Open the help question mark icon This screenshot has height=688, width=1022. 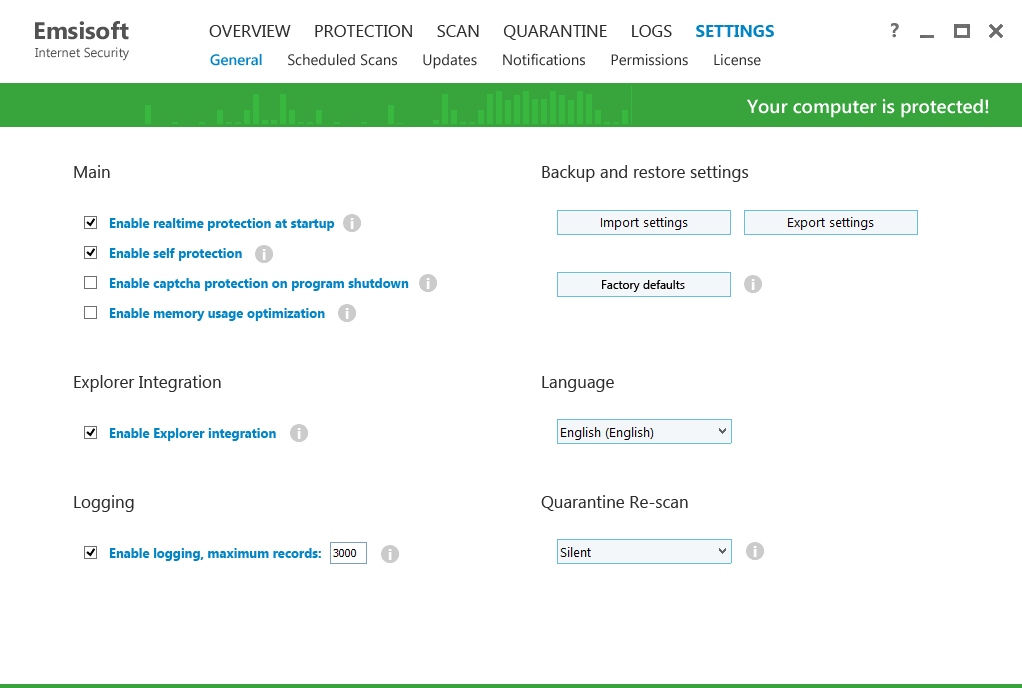(893, 30)
